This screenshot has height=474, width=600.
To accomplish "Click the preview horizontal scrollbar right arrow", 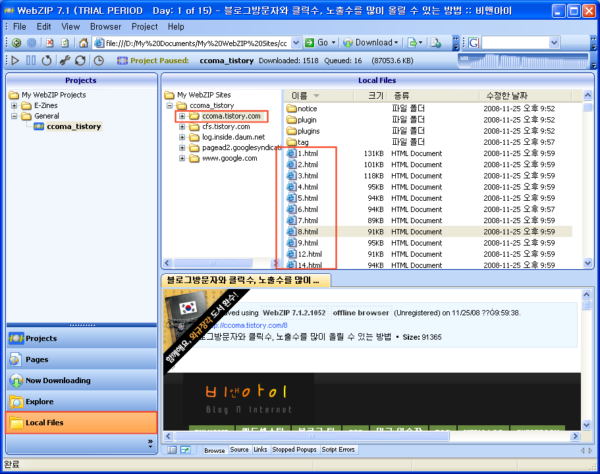I will [575, 436].
